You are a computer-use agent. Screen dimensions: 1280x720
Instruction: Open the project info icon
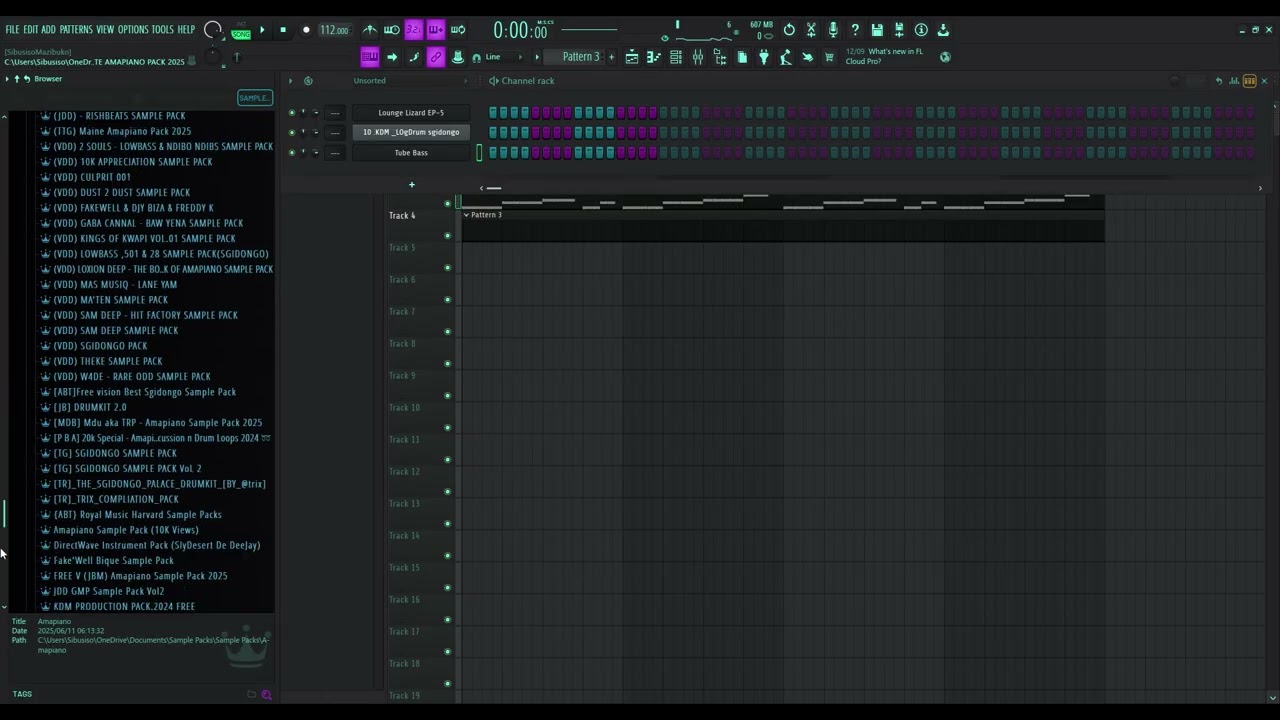(x=921, y=30)
